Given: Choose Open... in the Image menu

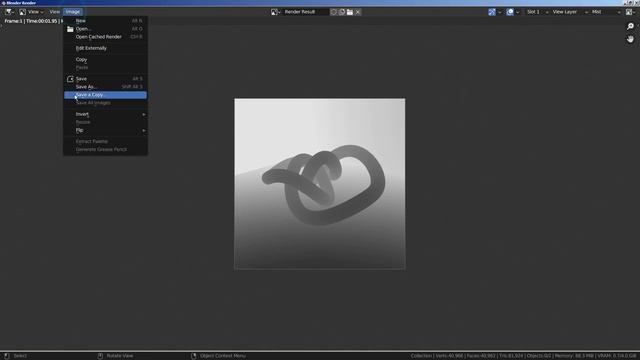Looking at the screenshot, I should coord(105,29).
